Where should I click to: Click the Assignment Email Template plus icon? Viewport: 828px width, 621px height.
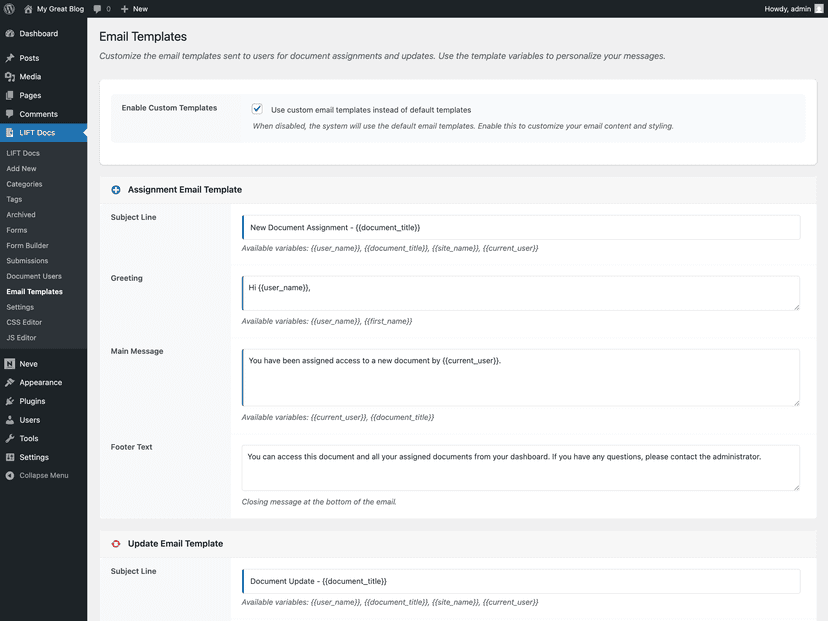tap(116, 190)
